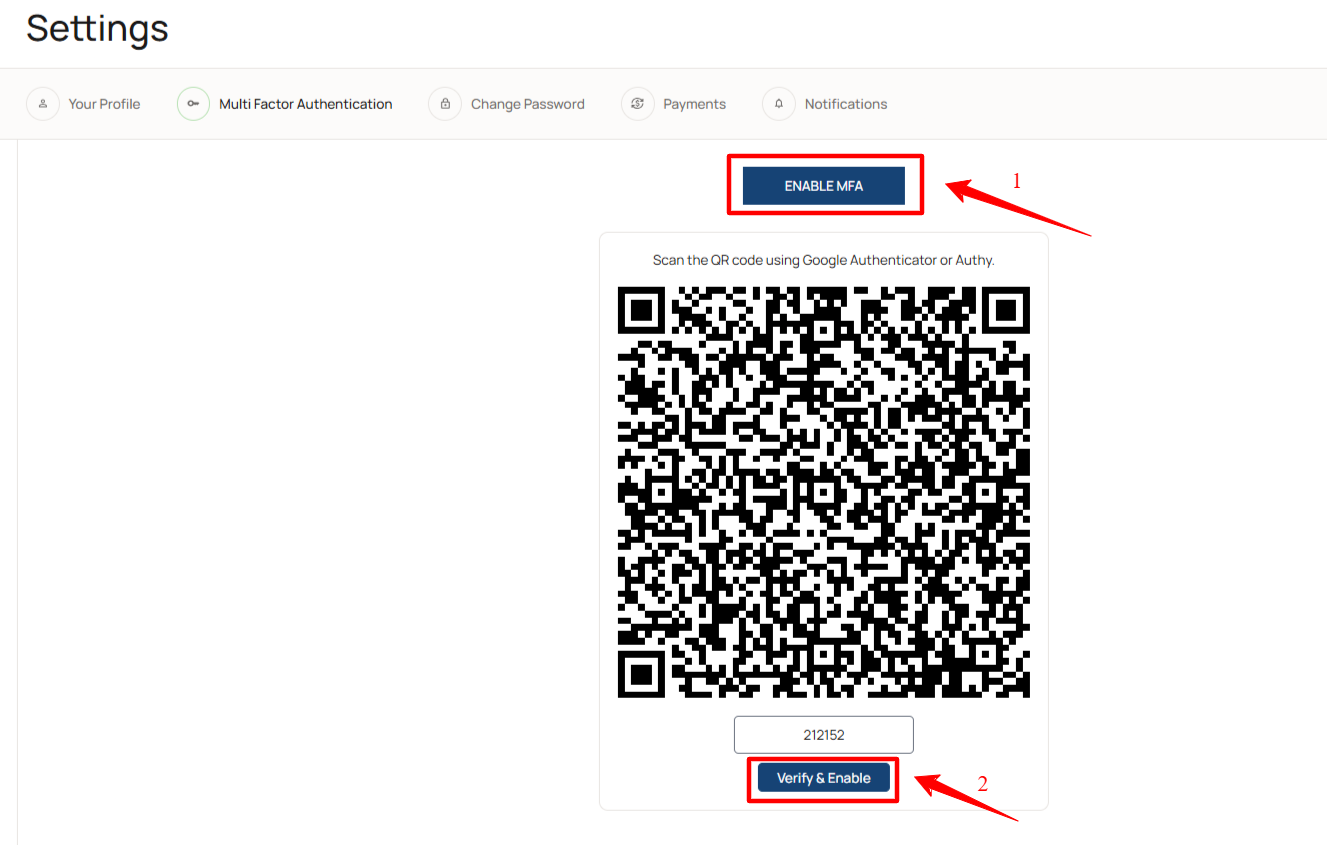This screenshot has width=1327, height=845.
Task: Click the Your Profile person icon
Action: (43, 104)
